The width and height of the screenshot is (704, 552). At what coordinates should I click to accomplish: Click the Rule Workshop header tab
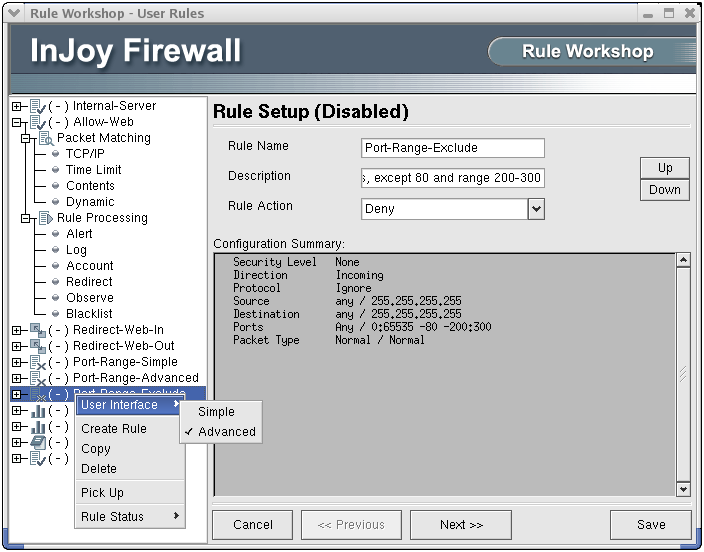click(x=590, y=51)
